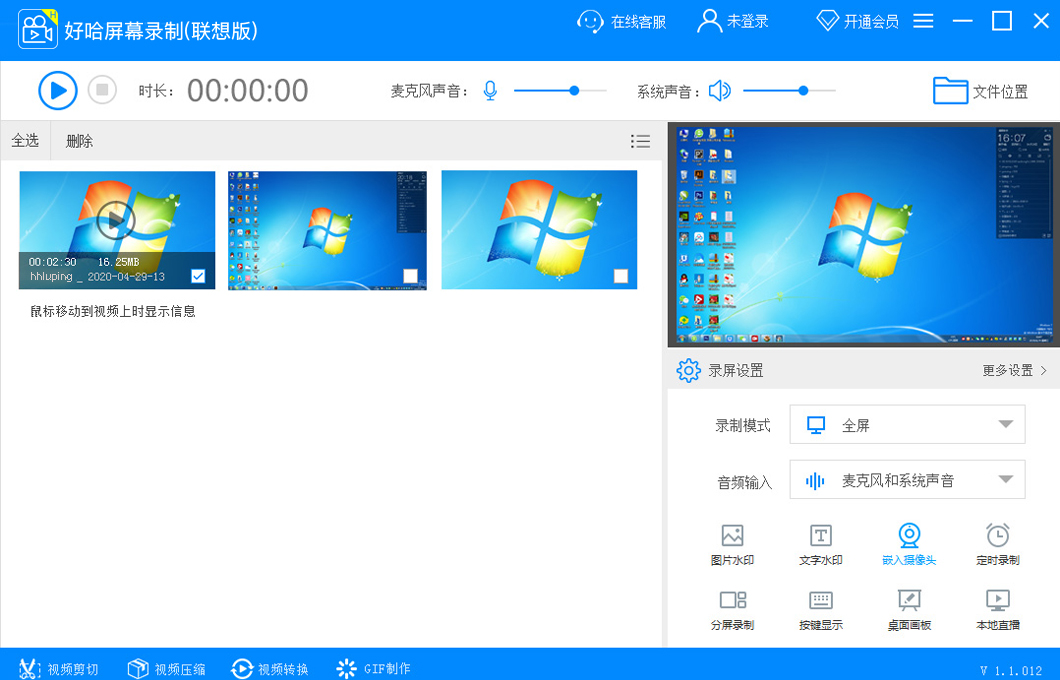Screen dimensions: 1060x680
Task: Turn on 按键显示 keystroke display
Action: [x=822, y=608]
